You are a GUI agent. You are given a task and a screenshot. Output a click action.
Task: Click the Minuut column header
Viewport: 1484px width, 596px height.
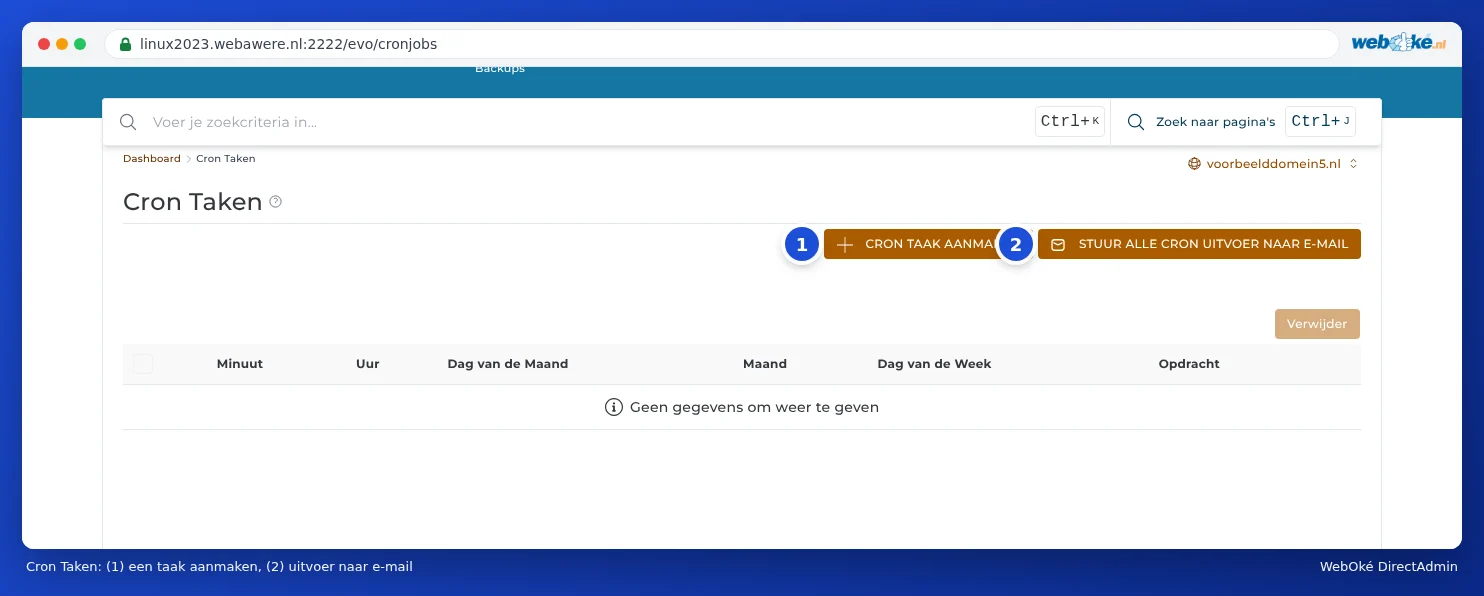point(240,364)
